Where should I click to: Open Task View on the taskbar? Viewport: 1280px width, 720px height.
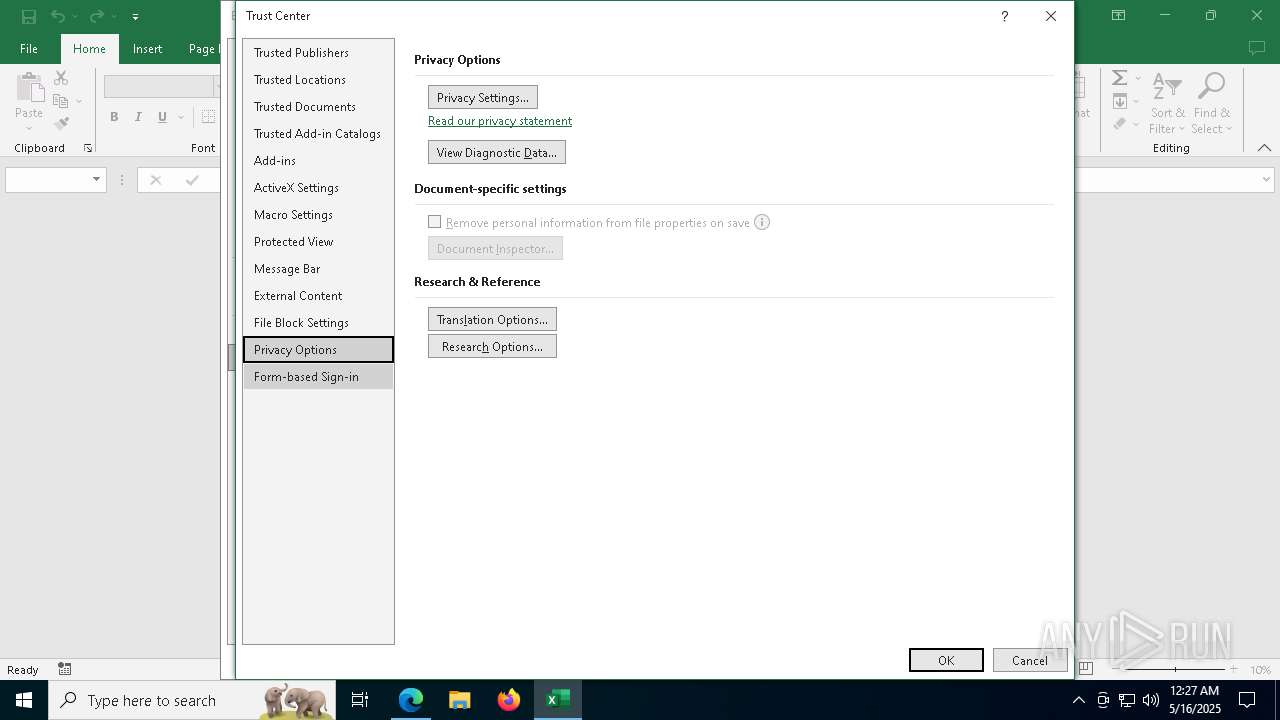[x=360, y=700]
